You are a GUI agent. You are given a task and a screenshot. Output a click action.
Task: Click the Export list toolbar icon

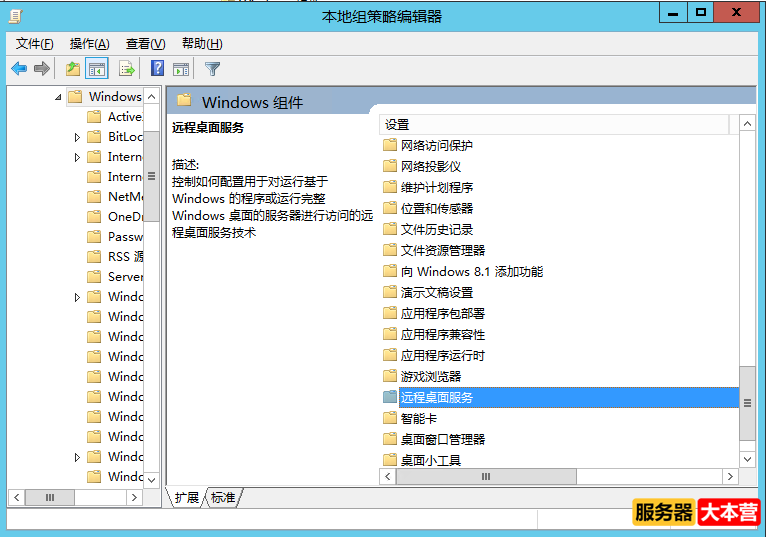126,69
